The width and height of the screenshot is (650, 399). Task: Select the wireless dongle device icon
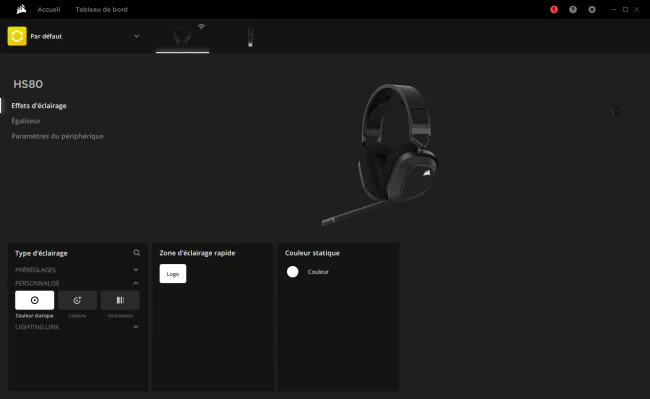pos(250,37)
